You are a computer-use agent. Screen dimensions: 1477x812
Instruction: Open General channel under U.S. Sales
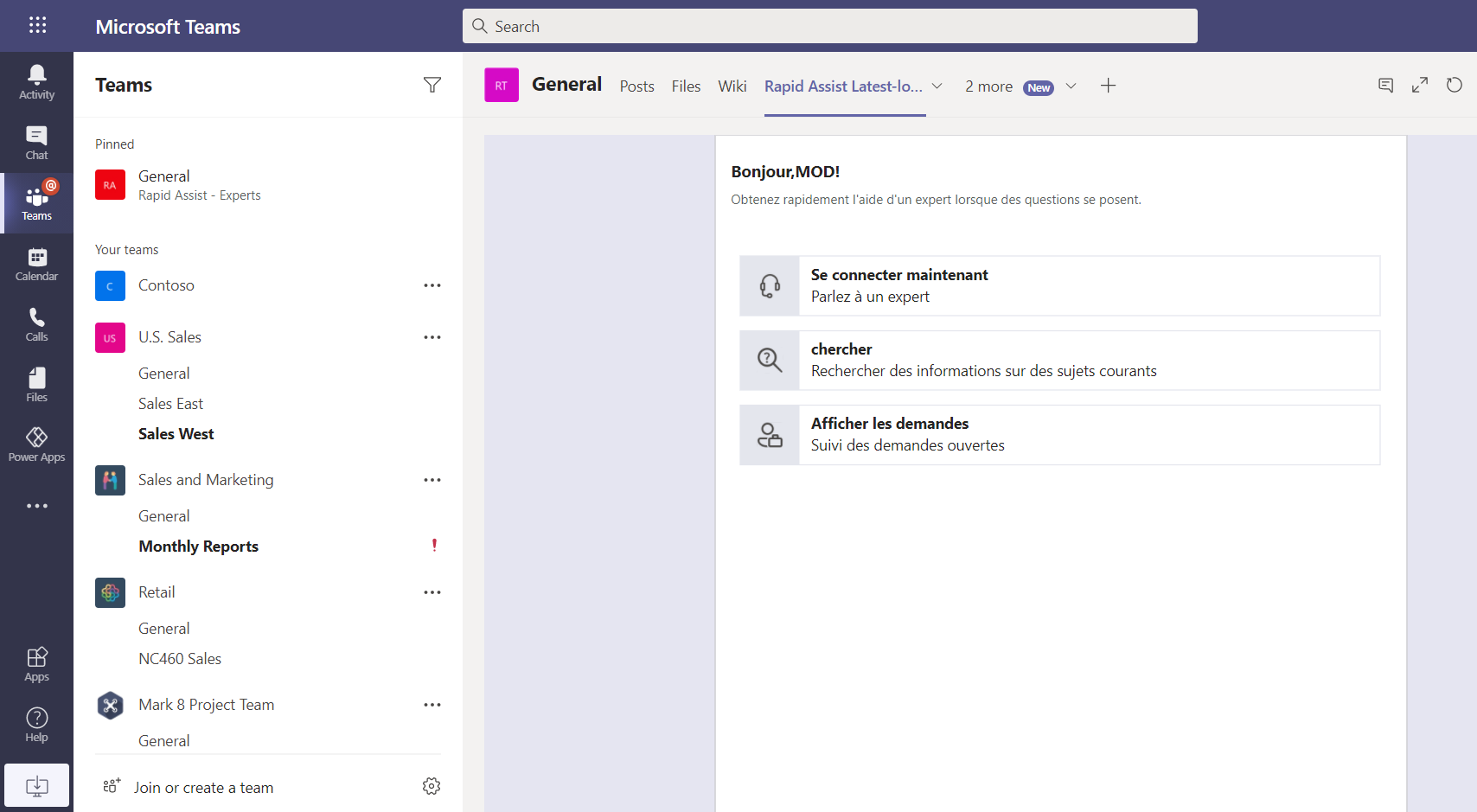tap(163, 374)
